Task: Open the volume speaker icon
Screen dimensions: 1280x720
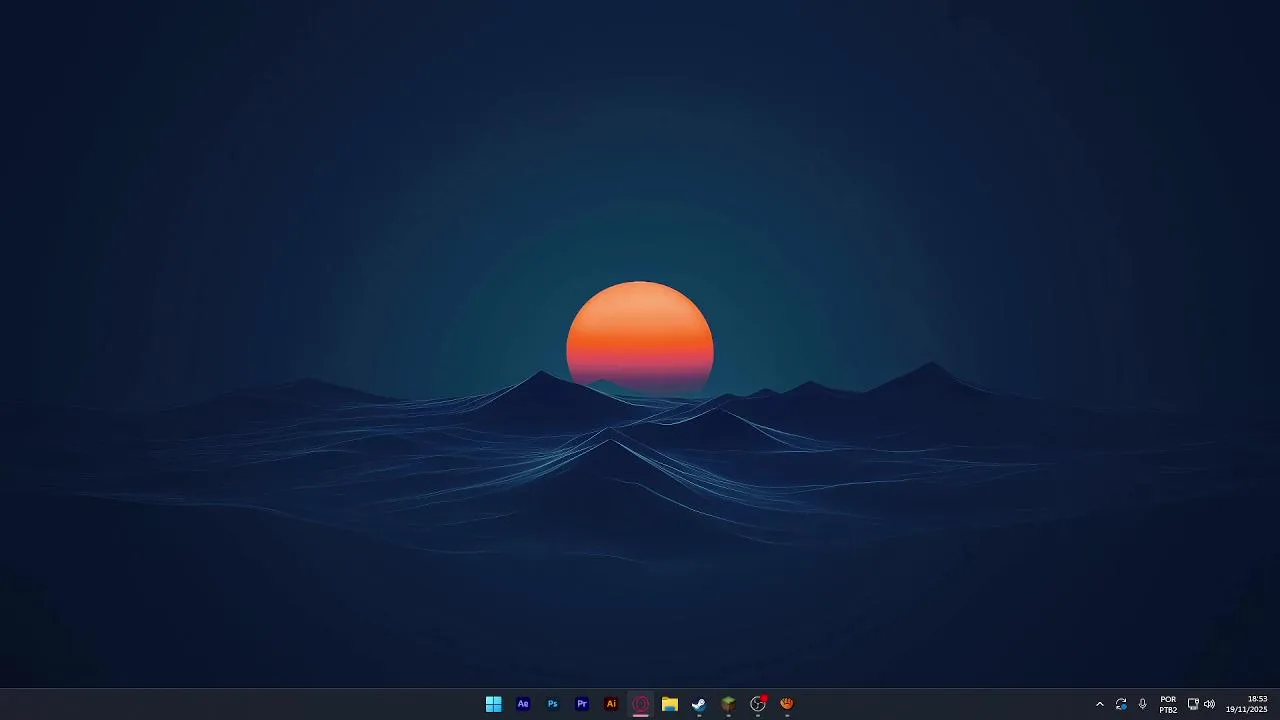Action: point(1209,704)
